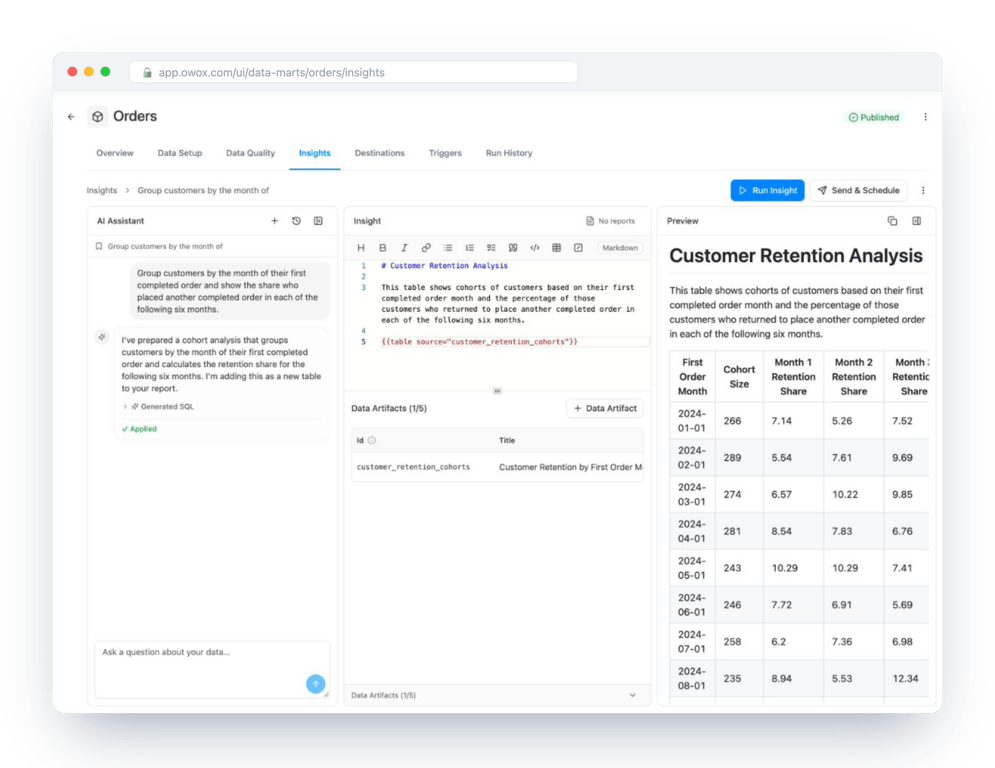Viewport: 995px width, 768px height.
Task: Click the Insights breadcrumb link
Action: tap(102, 190)
